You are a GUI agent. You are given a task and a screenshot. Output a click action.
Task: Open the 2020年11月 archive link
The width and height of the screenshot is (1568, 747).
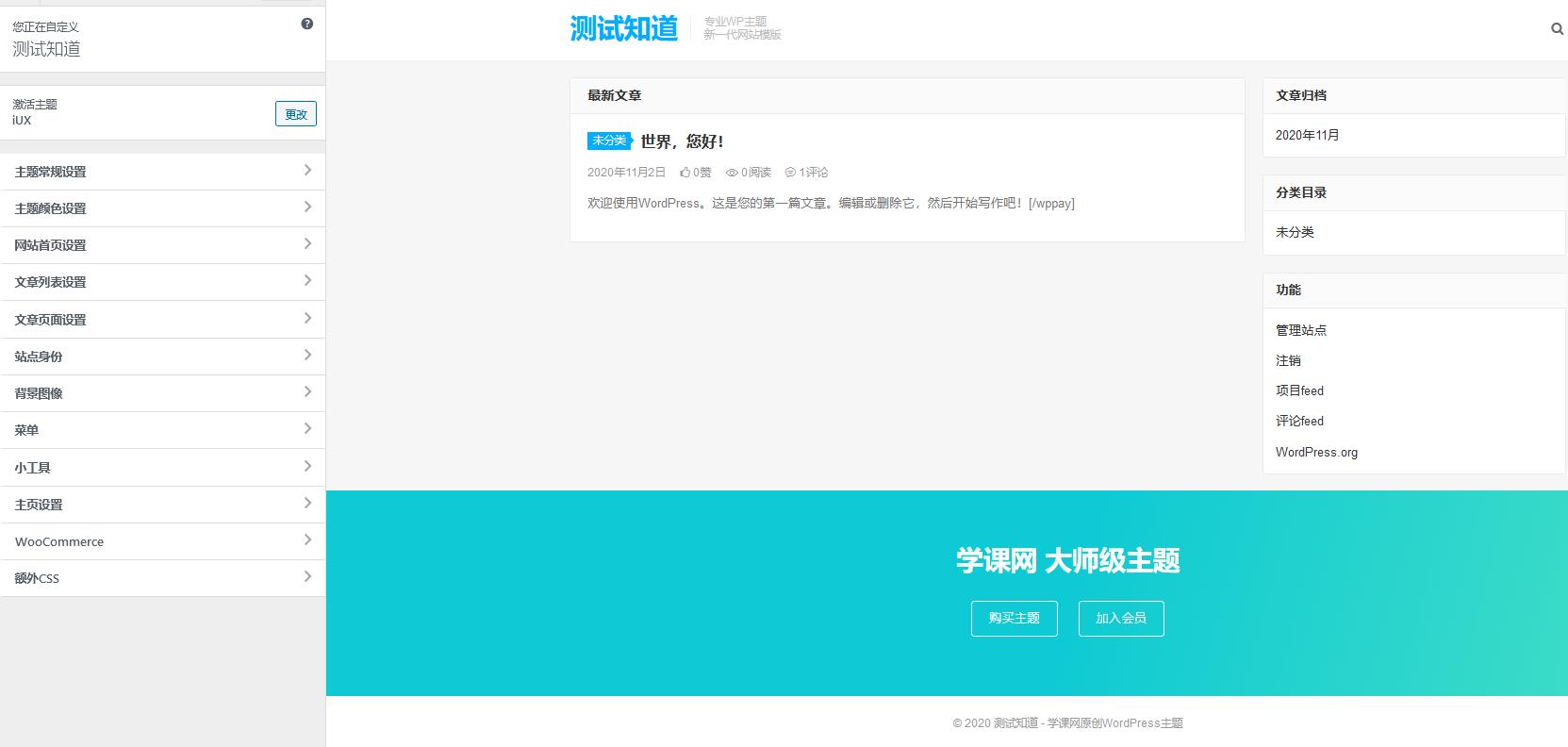pos(1307,136)
